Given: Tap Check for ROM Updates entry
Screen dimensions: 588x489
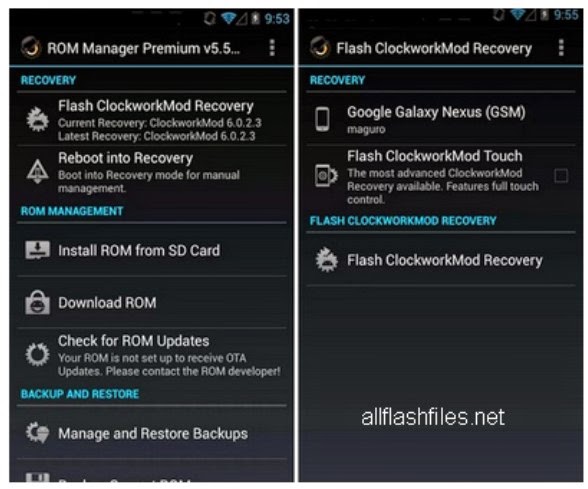Looking at the screenshot, I should click(x=152, y=354).
